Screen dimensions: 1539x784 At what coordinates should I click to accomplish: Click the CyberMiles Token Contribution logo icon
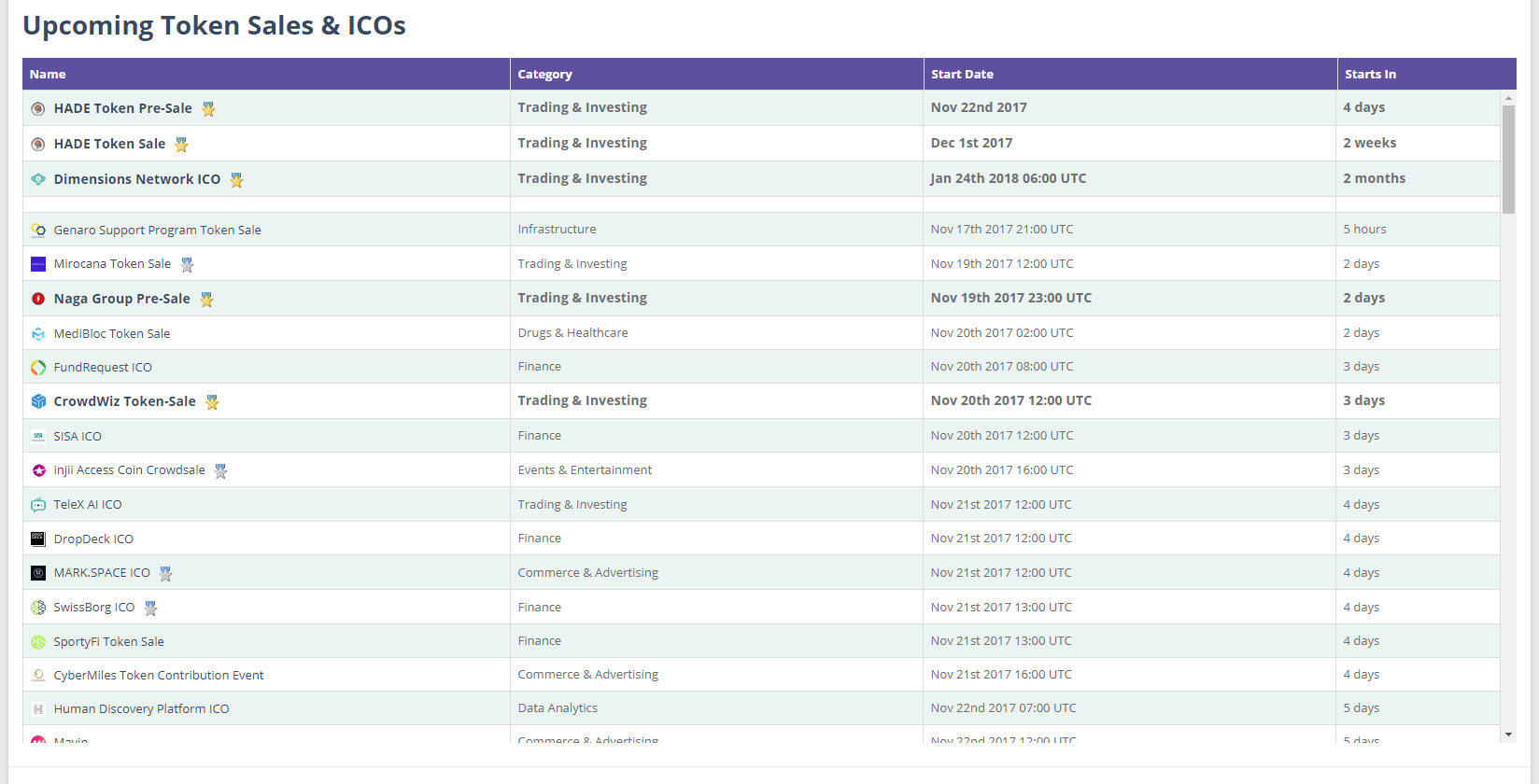pyautogui.click(x=38, y=676)
